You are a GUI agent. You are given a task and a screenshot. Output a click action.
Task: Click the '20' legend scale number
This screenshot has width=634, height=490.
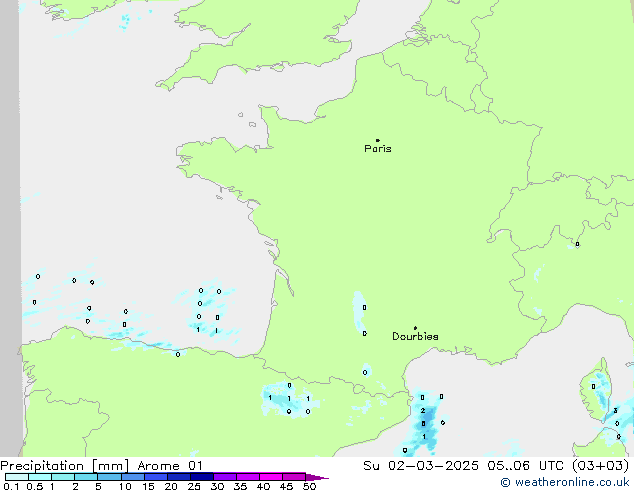pos(171,486)
